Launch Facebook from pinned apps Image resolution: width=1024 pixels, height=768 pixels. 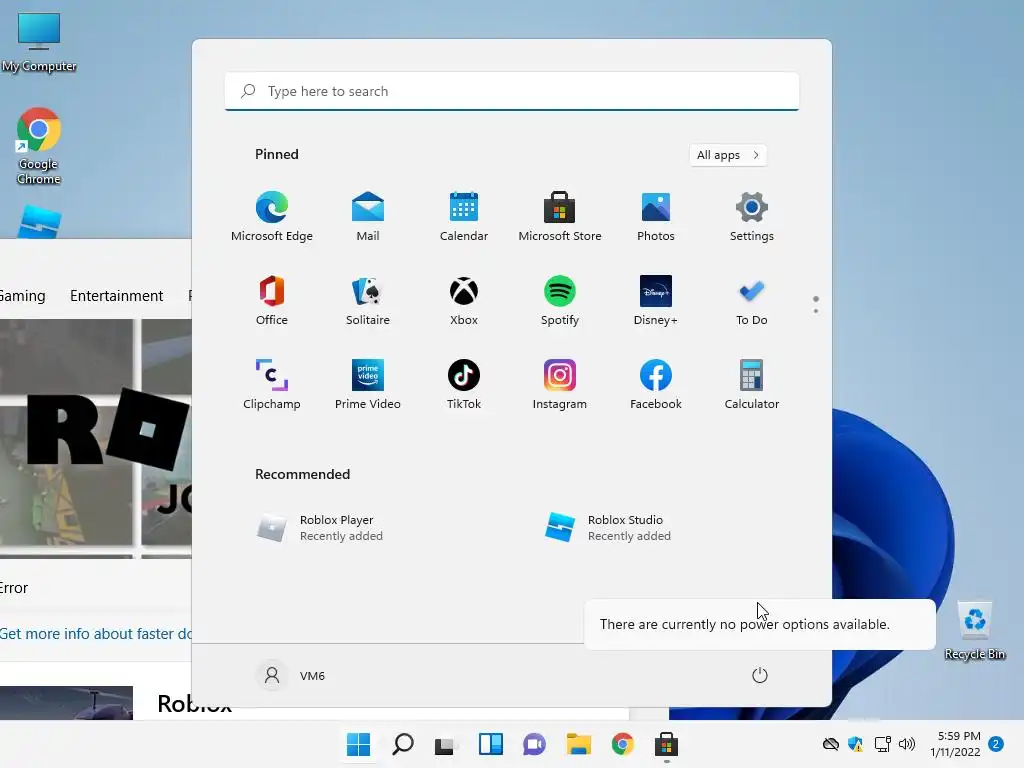pyautogui.click(x=656, y=385)
